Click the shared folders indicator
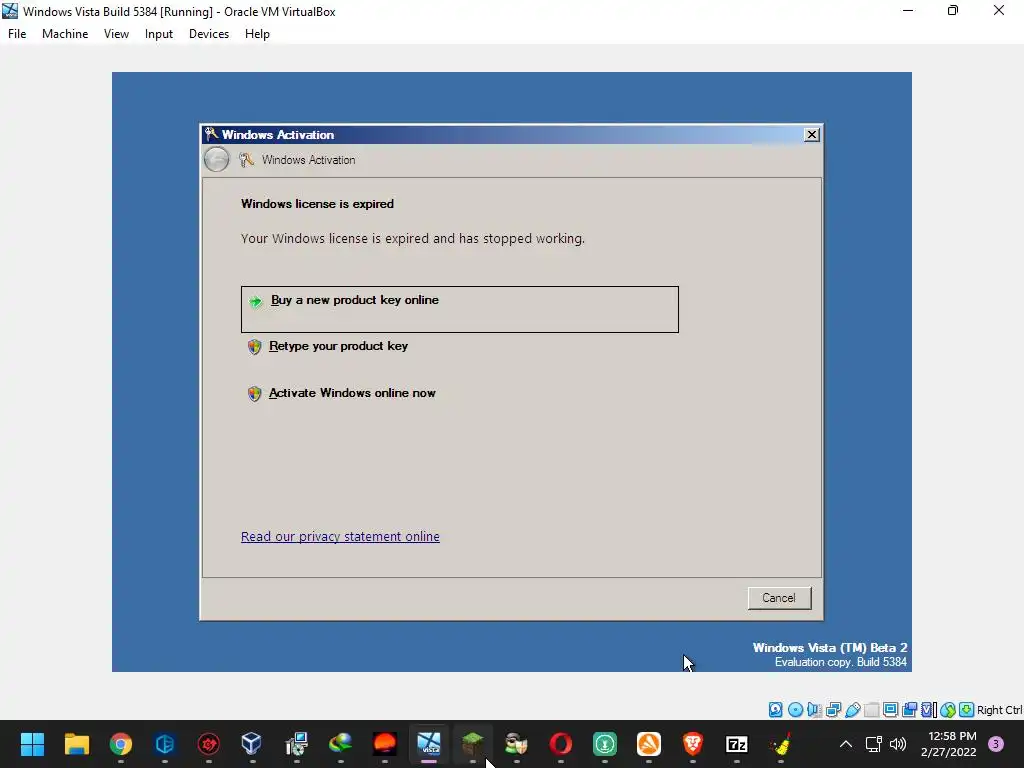The height and width of the screenshot is (768, 1024). 872,710
